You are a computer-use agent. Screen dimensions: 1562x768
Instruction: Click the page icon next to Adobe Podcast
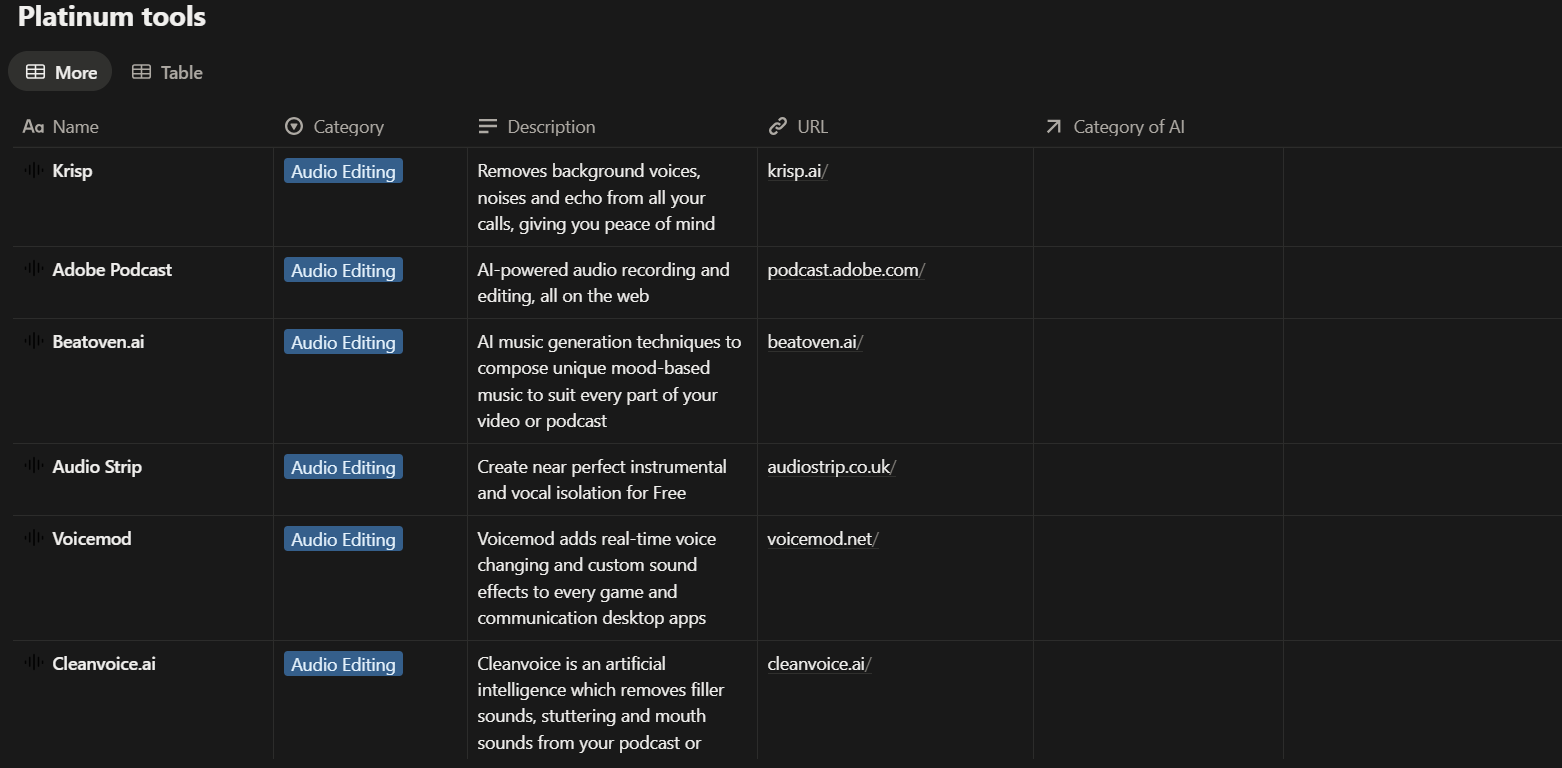(x=33, y=269)
